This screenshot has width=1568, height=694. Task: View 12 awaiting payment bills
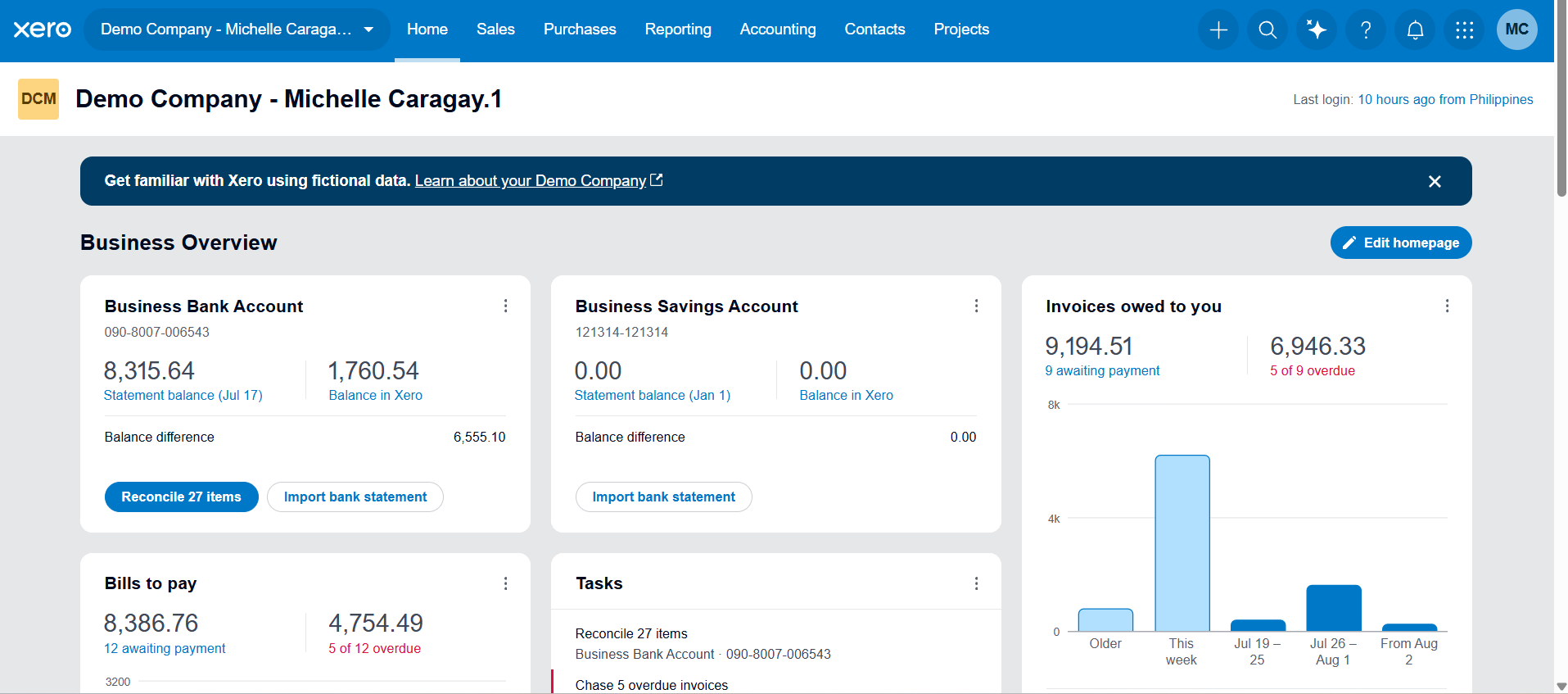click(x=165, y=648)
